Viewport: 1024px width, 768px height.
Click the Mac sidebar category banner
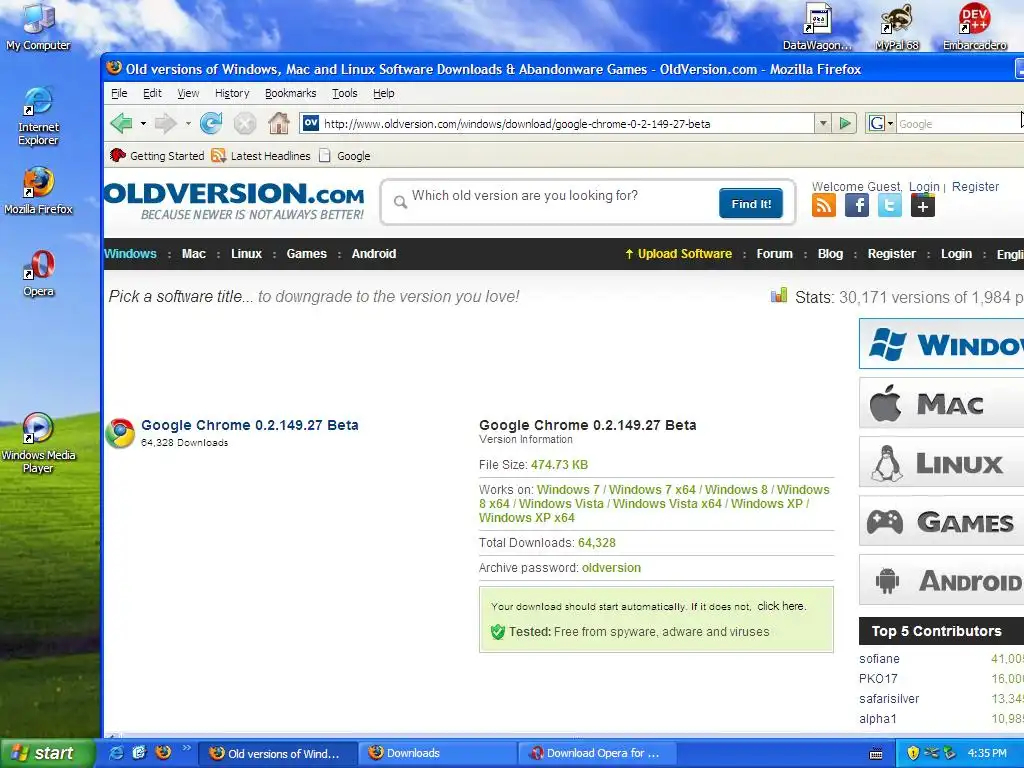[942, 403]
